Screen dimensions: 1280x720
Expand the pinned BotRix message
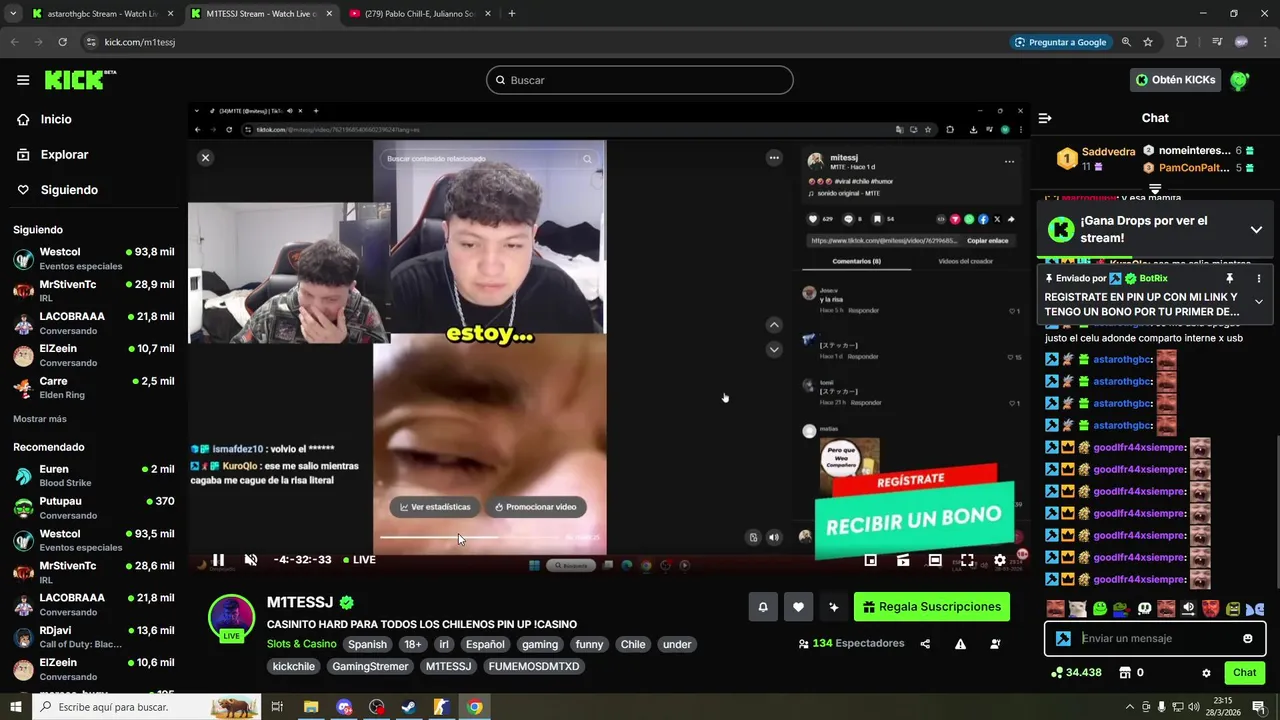1258,301
